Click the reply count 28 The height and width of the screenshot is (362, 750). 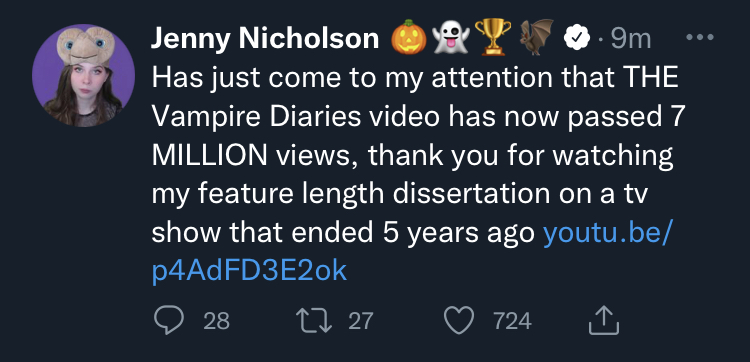(217, 321)
